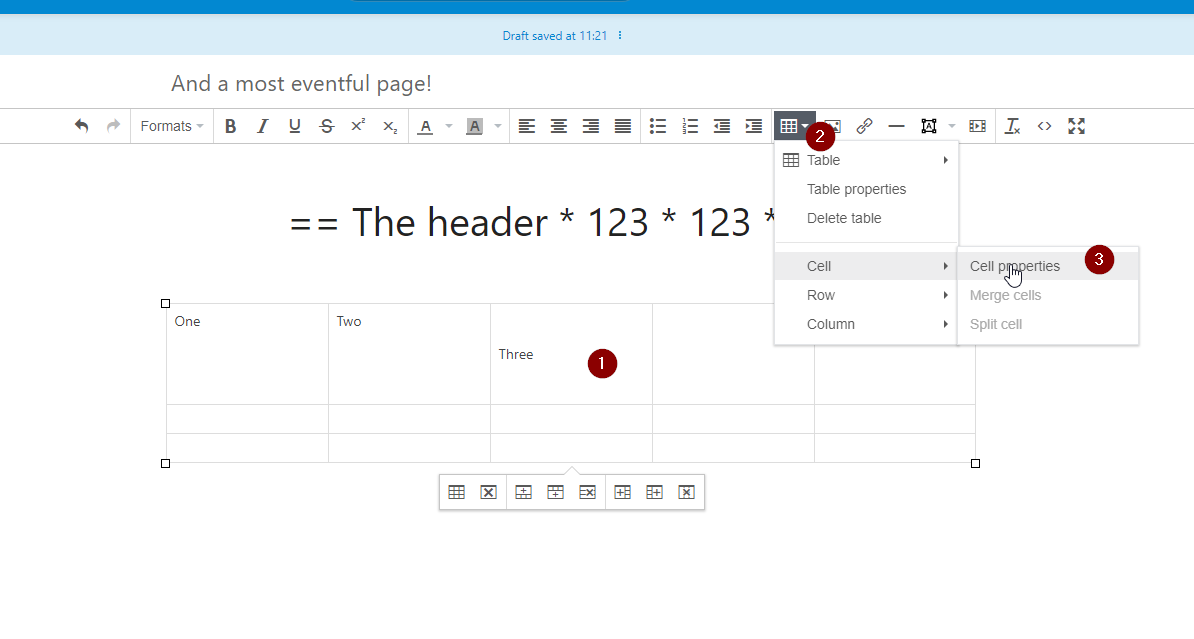Open the source code editor
The width and height of the screenshot is (1194, 639).
[1044, 125]
